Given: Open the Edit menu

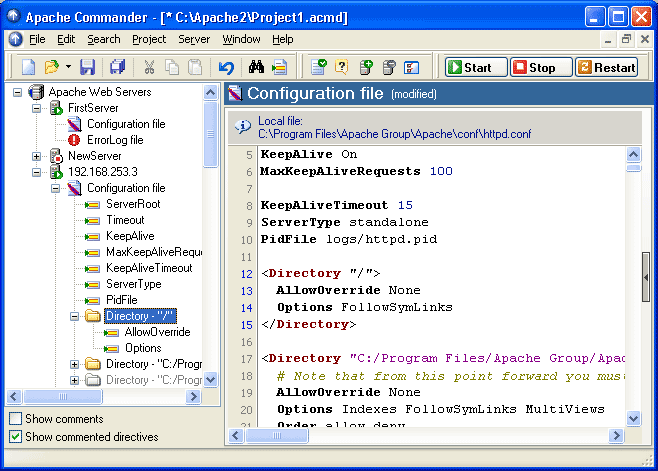Looking at the screenshot, I should click(x=66, y=39).
